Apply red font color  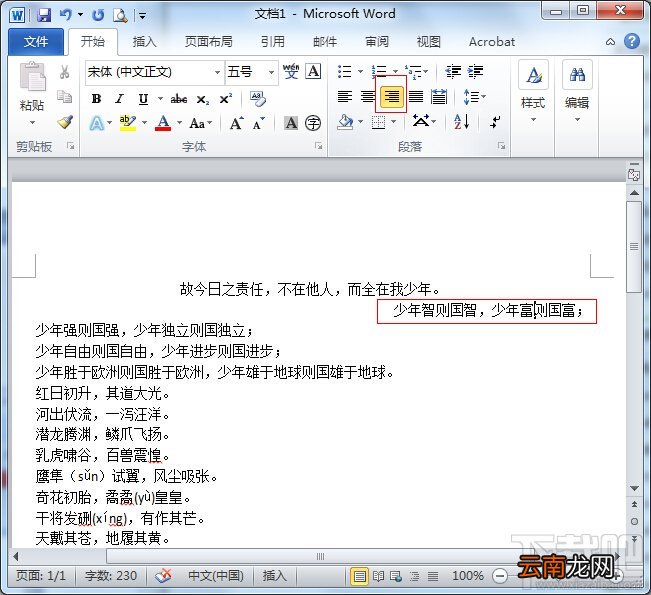point(163,123)
